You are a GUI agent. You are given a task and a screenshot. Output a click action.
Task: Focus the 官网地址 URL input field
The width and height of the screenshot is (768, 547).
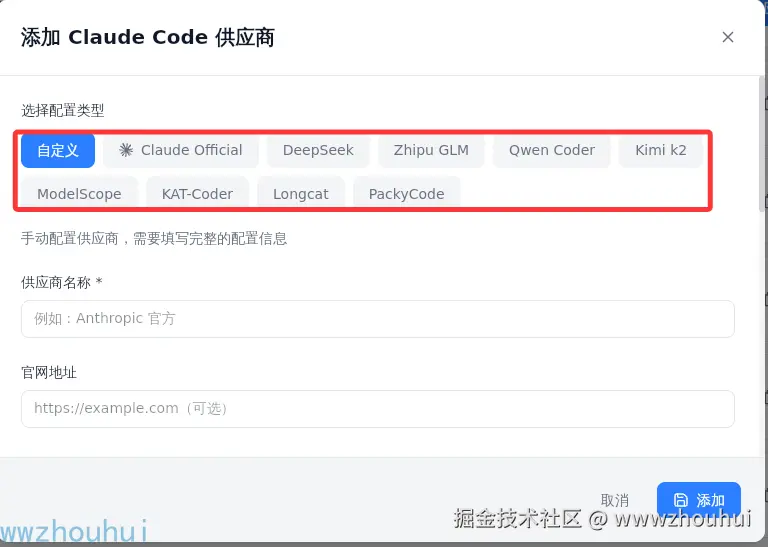[378, 409]
